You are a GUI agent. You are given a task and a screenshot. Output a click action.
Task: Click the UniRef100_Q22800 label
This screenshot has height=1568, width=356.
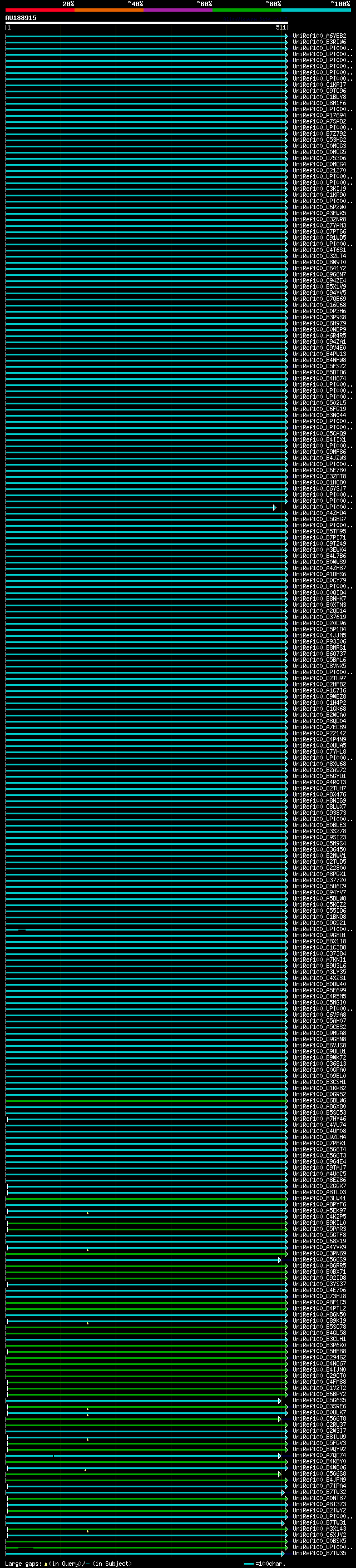coord(319,867)
